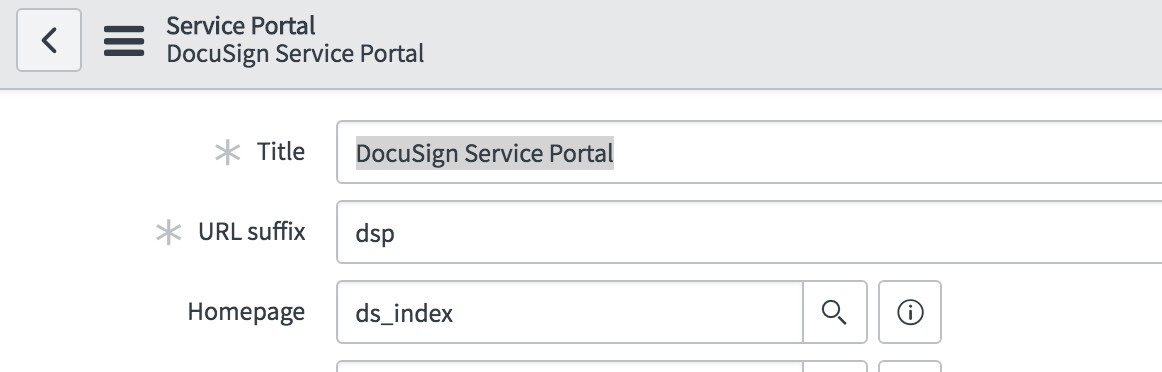Screen dimensions: 1162x372
Task: Click into the URL suffix field
Action: pyautogui.click(x=749, y=232)
